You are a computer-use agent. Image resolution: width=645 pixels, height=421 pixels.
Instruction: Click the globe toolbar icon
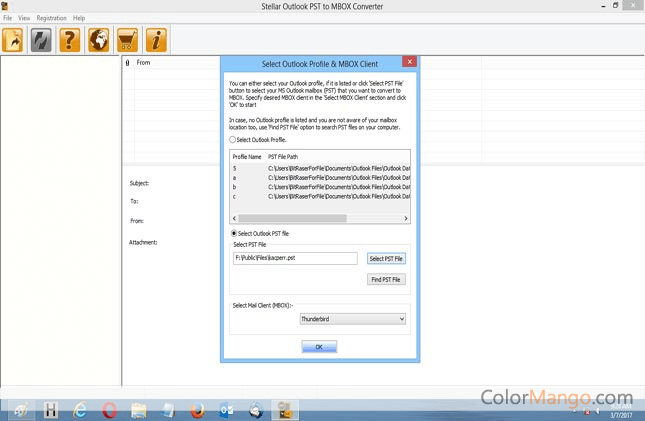coord(99,40)
